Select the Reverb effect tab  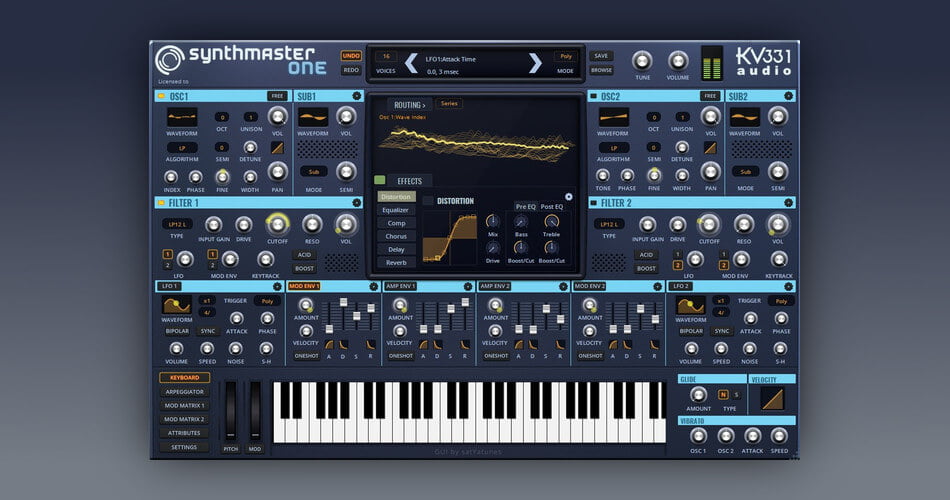(396, 262)
